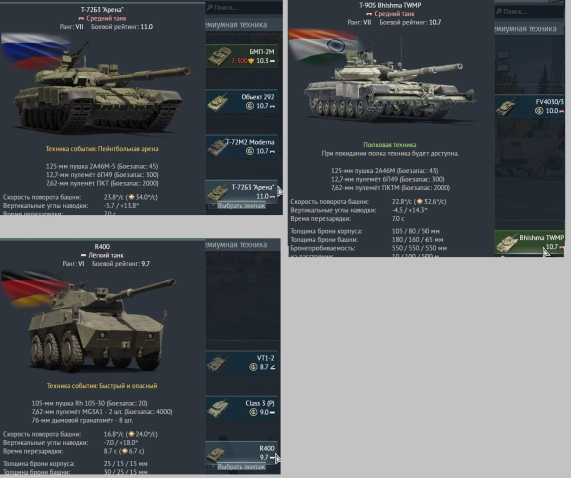Click search field above FV4030/3 list

[529, 12]
